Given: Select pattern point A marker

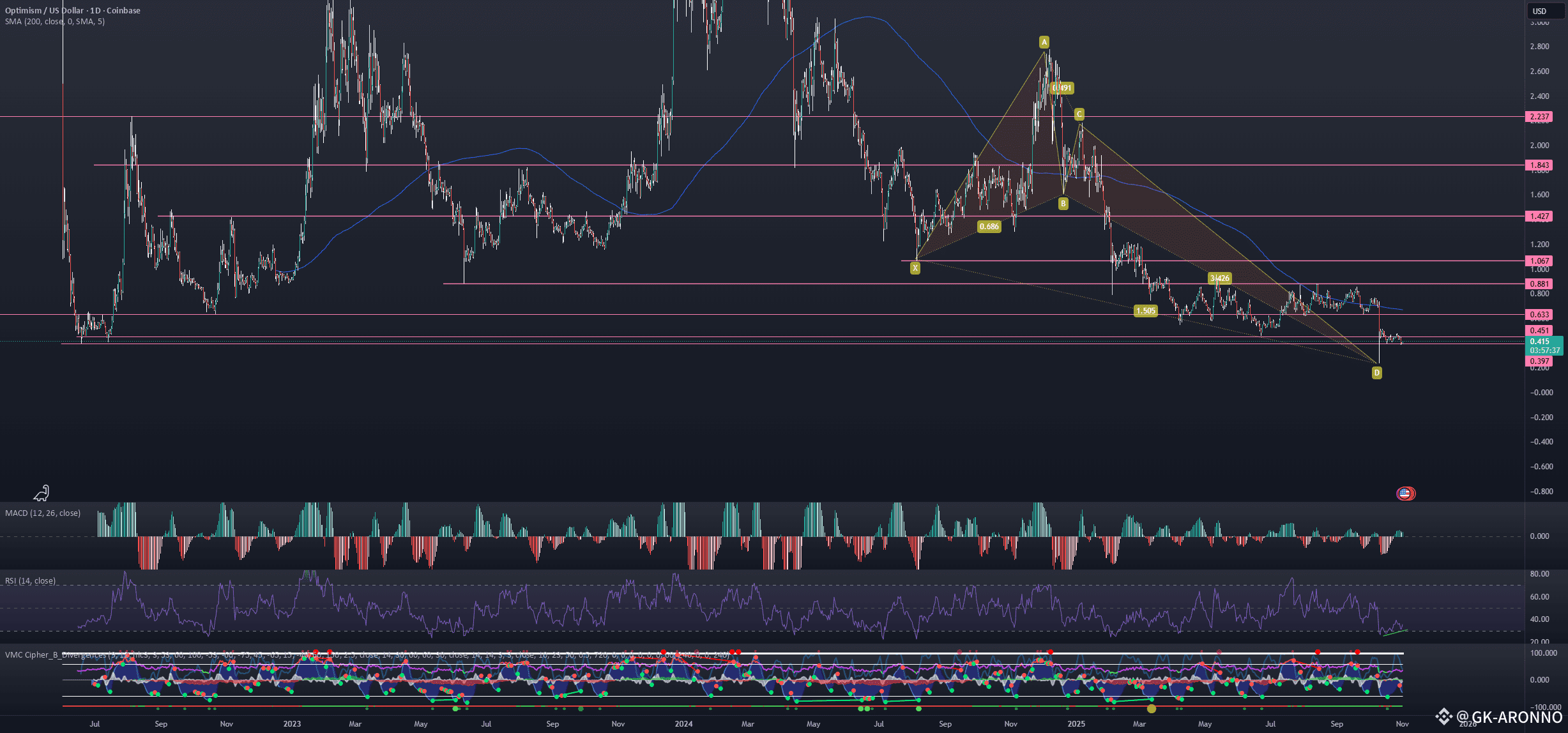Looking at the screenshot, I should point(1044,42).
